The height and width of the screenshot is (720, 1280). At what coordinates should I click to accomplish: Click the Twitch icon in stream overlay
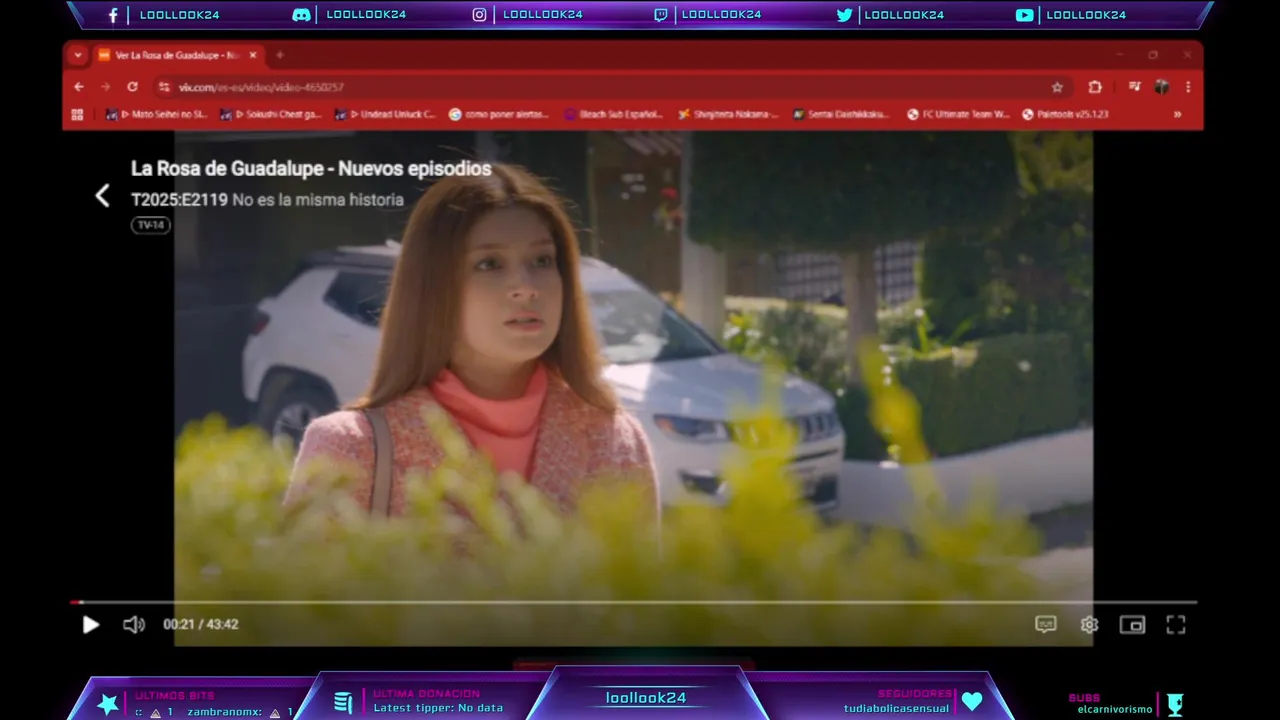[661, 15]
